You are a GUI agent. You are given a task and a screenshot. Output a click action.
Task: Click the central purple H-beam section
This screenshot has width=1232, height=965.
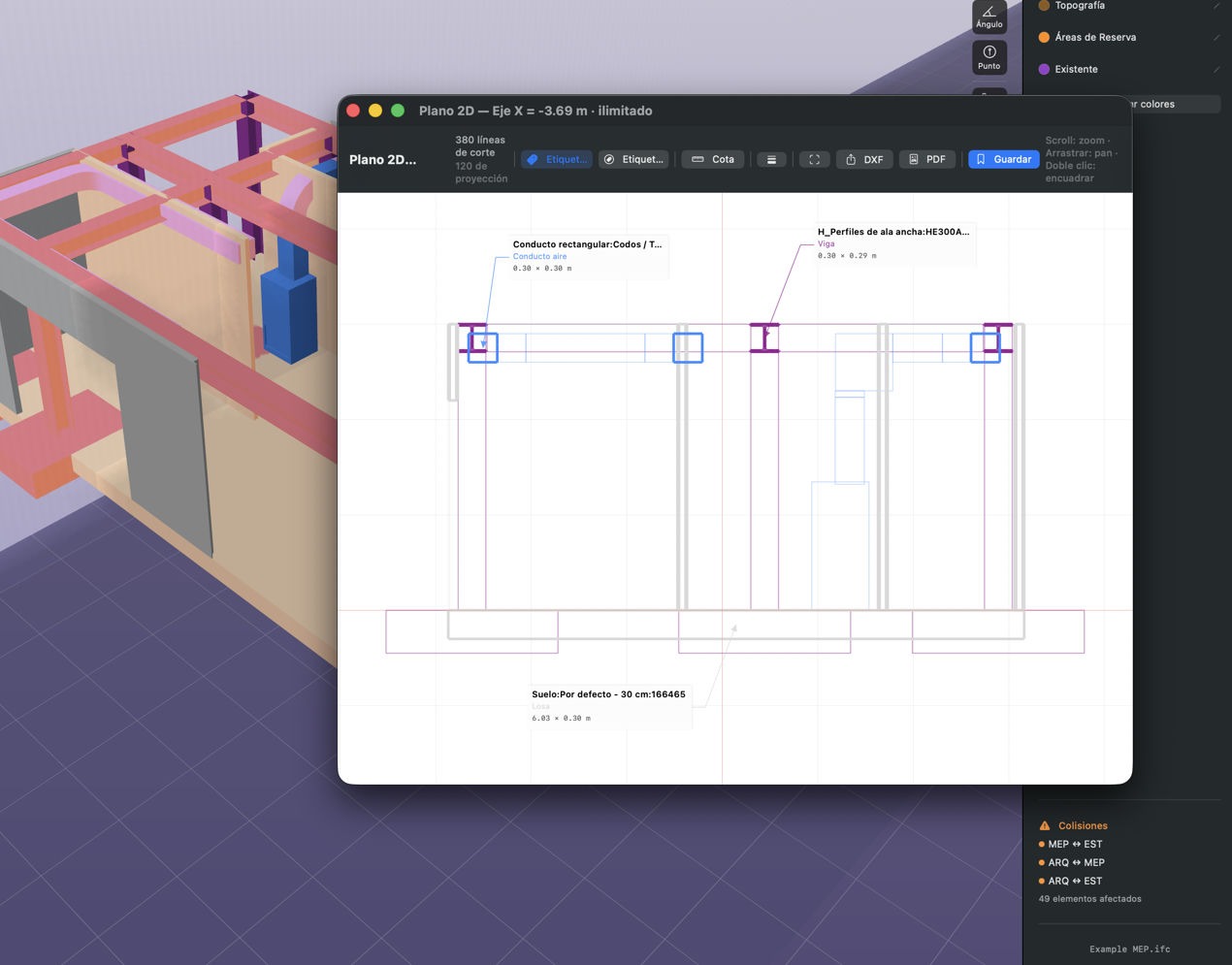(764, 338)
